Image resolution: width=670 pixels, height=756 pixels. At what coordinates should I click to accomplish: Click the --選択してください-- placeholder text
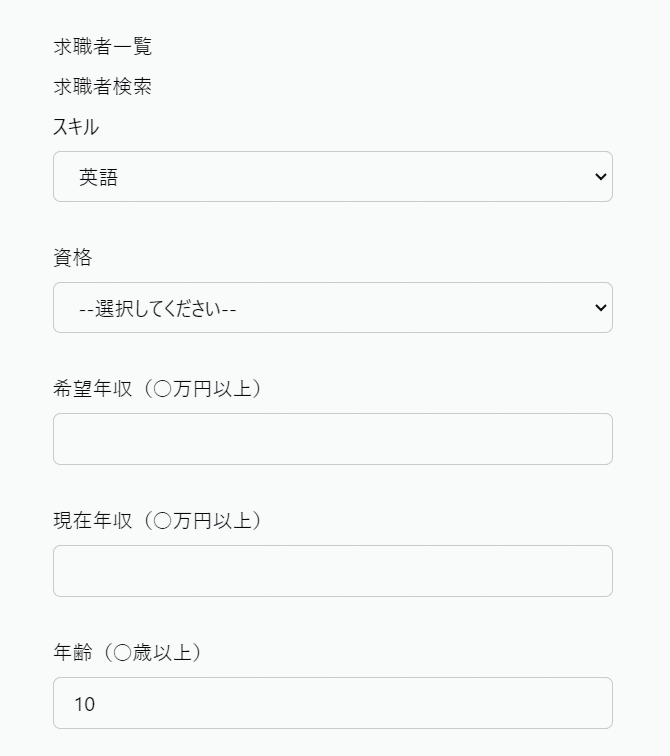pyautogui.click(x=158, y=308)
